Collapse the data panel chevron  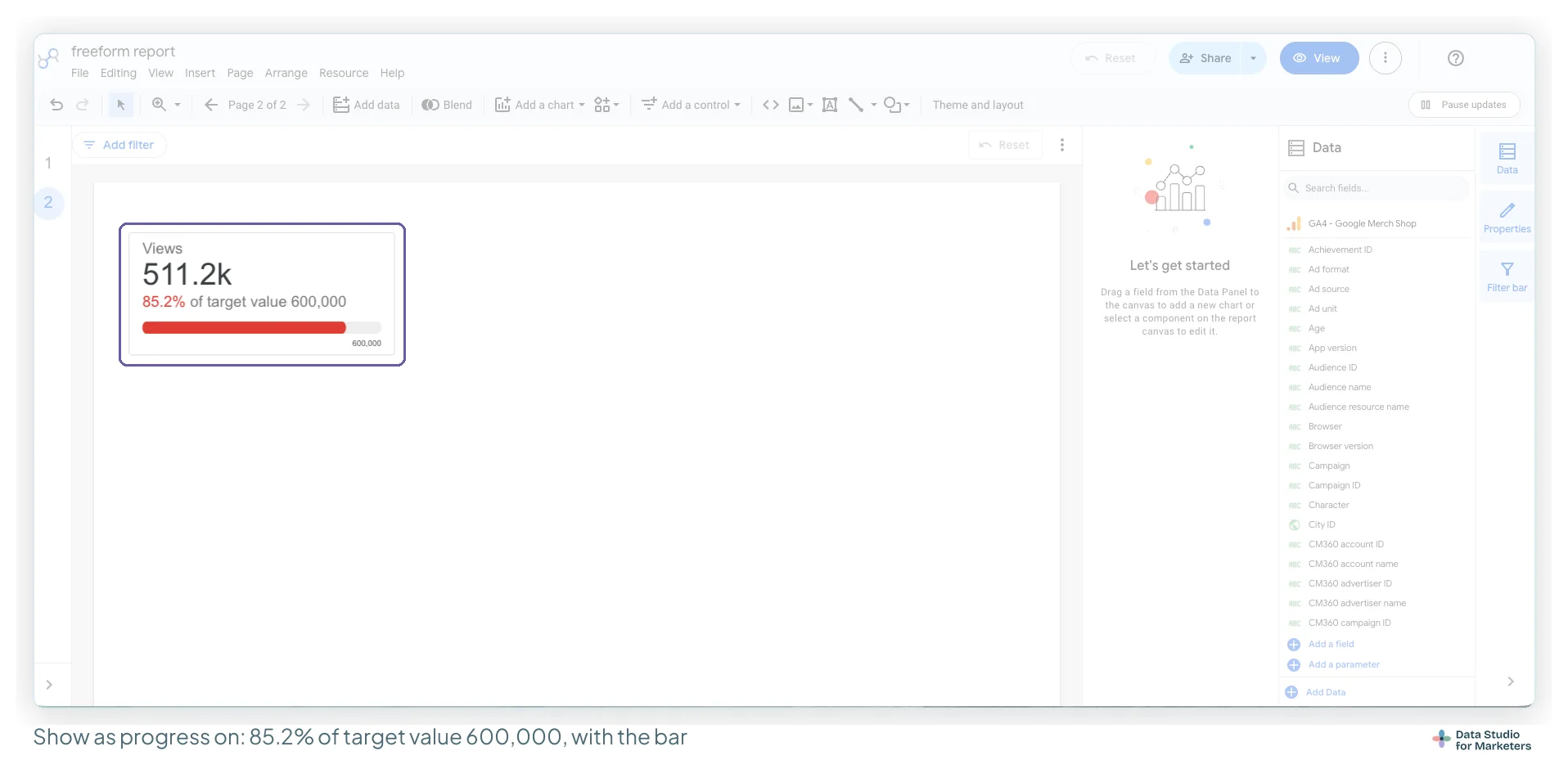[1511, 681]
